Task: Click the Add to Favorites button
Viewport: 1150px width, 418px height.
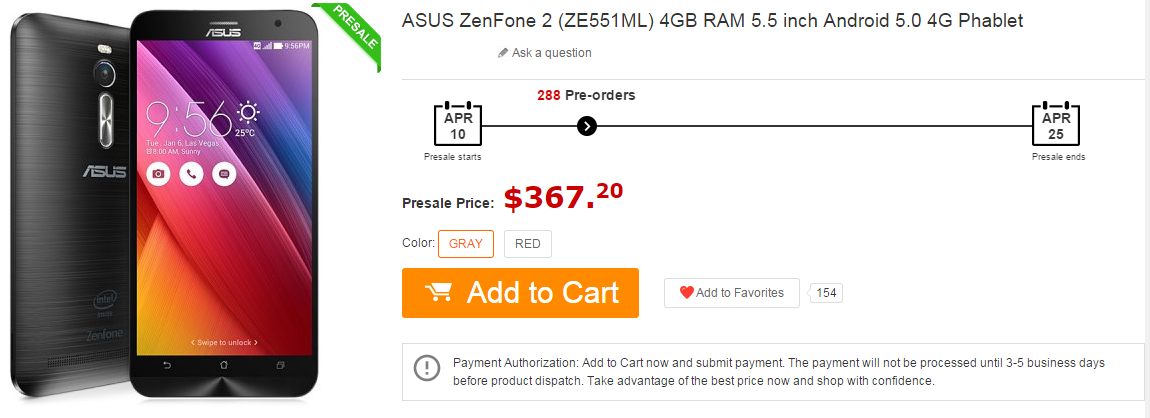Action: pos(731,293)
